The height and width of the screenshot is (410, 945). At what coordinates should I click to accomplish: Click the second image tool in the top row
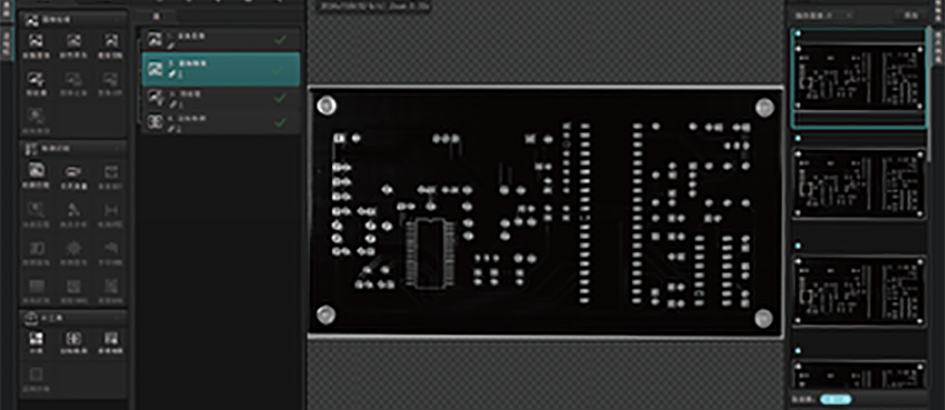click(73, 44)
